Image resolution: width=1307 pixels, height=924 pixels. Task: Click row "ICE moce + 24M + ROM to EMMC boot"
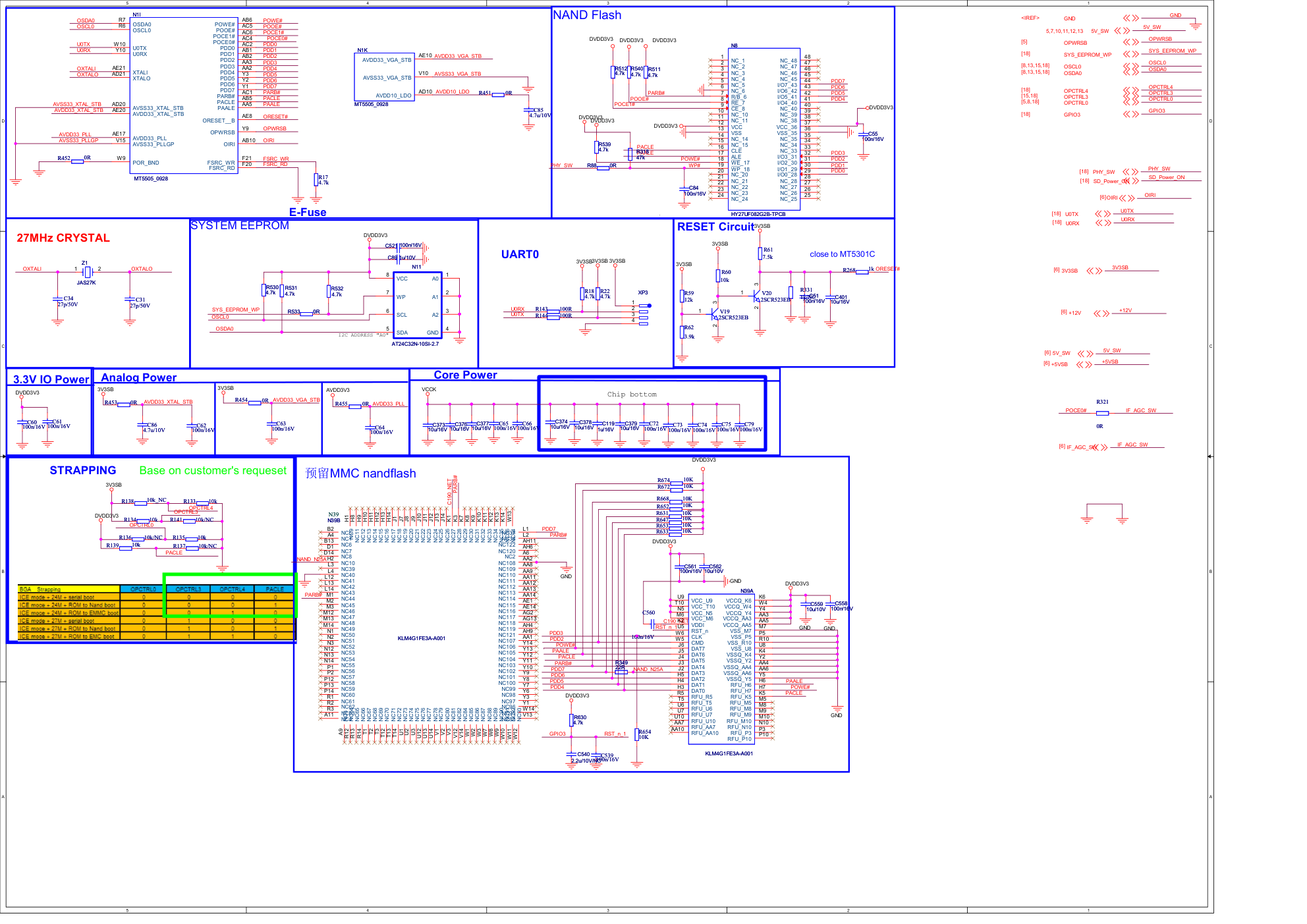coord(157,612)
